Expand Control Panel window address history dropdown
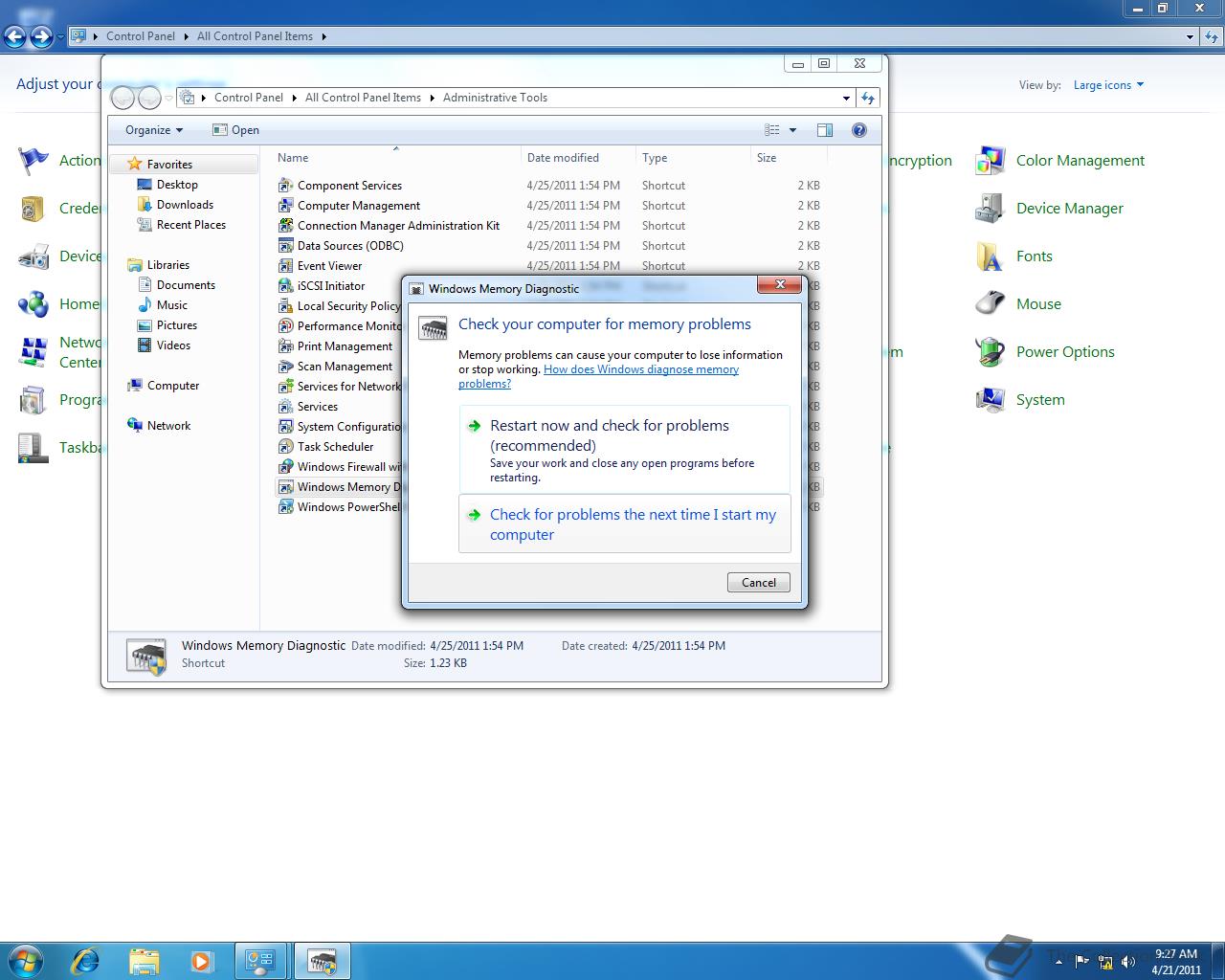1225x980 pixels. [x=1190, y=36]
